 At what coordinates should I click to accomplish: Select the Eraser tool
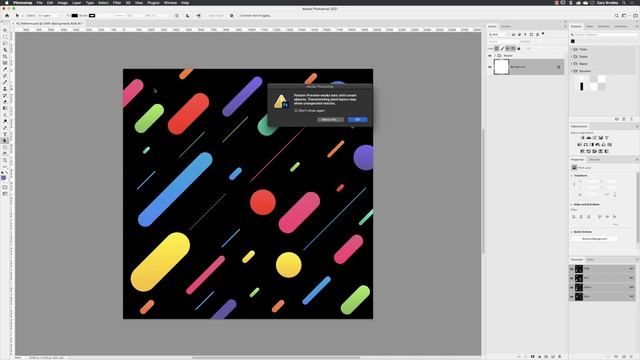pos(5,102)
